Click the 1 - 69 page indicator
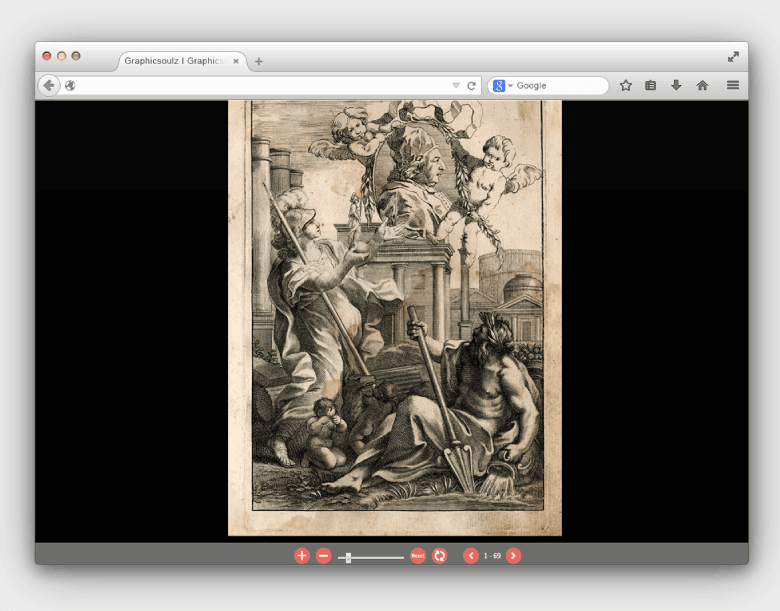This screenshot has width=780, height=611. pos(492,556)
